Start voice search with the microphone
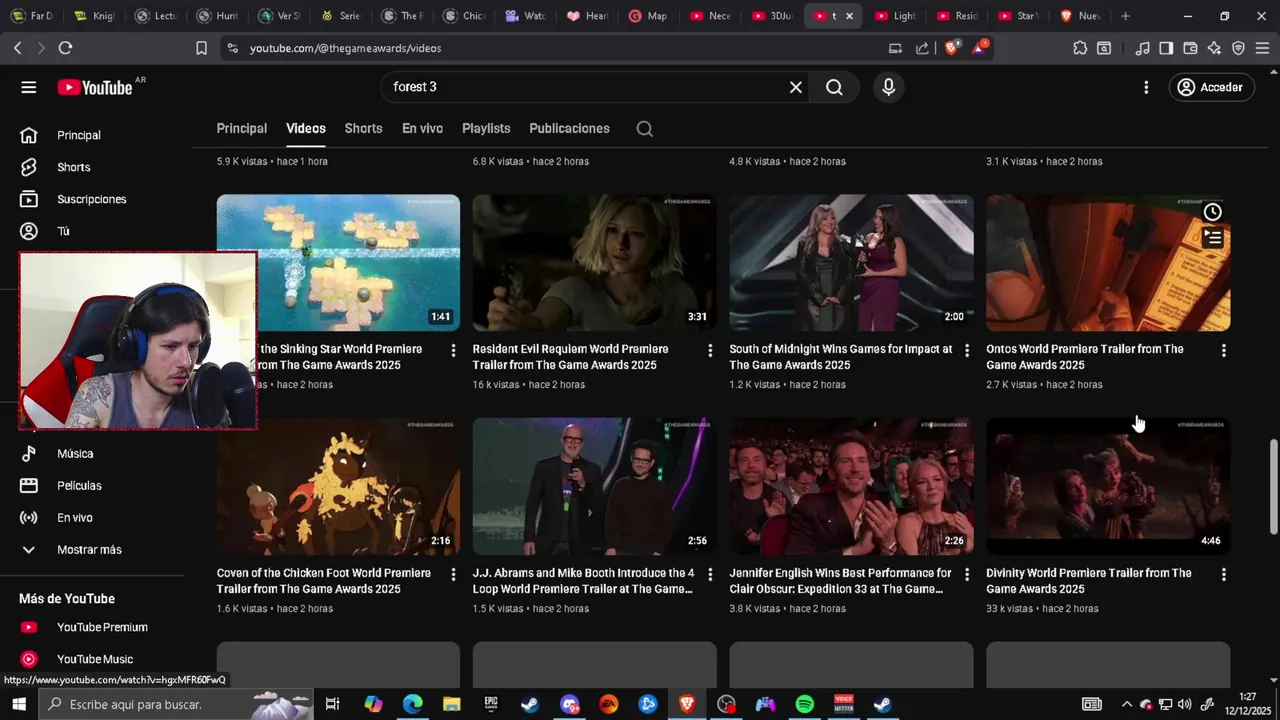This screenshot has height=720, width=1280. (888, 87)
